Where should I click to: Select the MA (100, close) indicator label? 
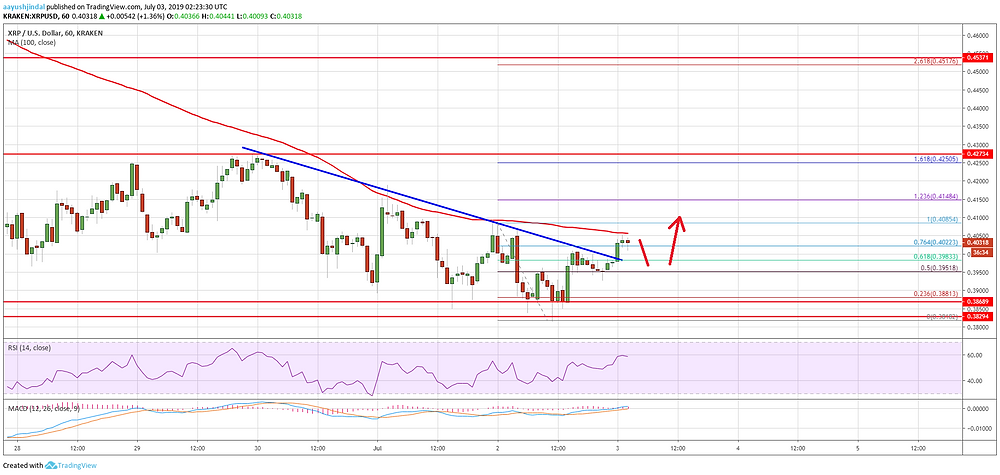(31, 42)
